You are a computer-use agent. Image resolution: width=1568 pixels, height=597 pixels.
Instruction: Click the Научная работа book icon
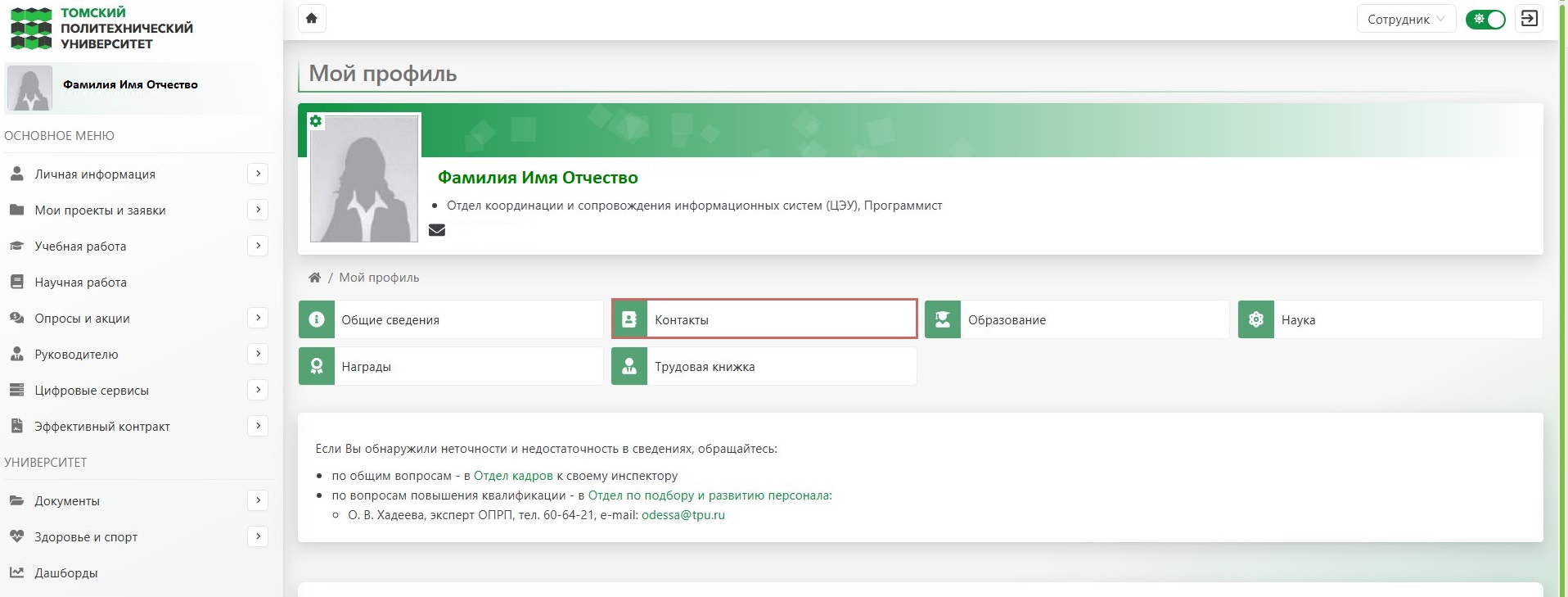16,282
